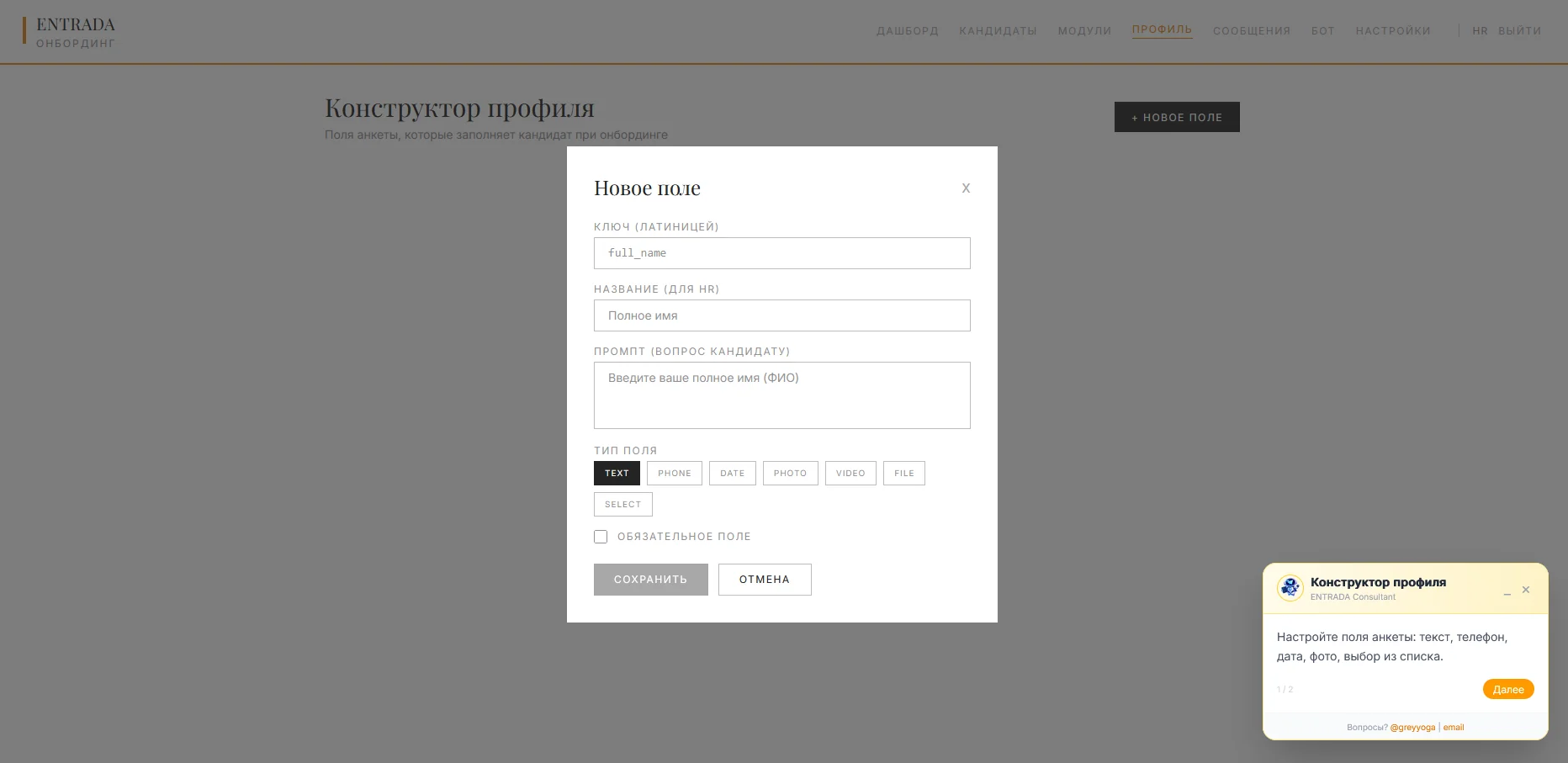Tick the Обязательное поле checkbox
The image size is (1568, 763).
[x=601, y=537]
